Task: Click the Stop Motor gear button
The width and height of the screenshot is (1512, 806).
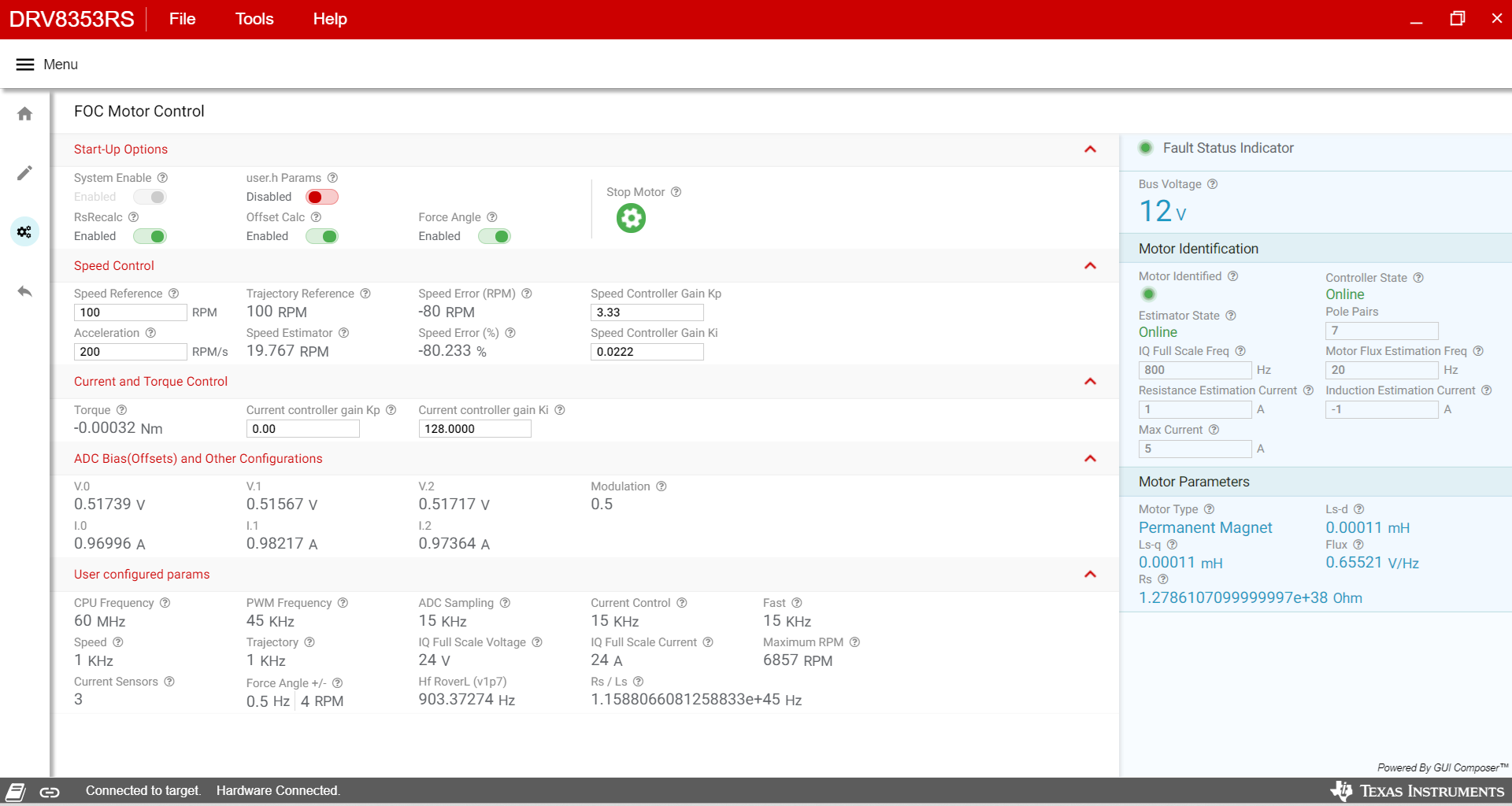Action: click(631, 218)
